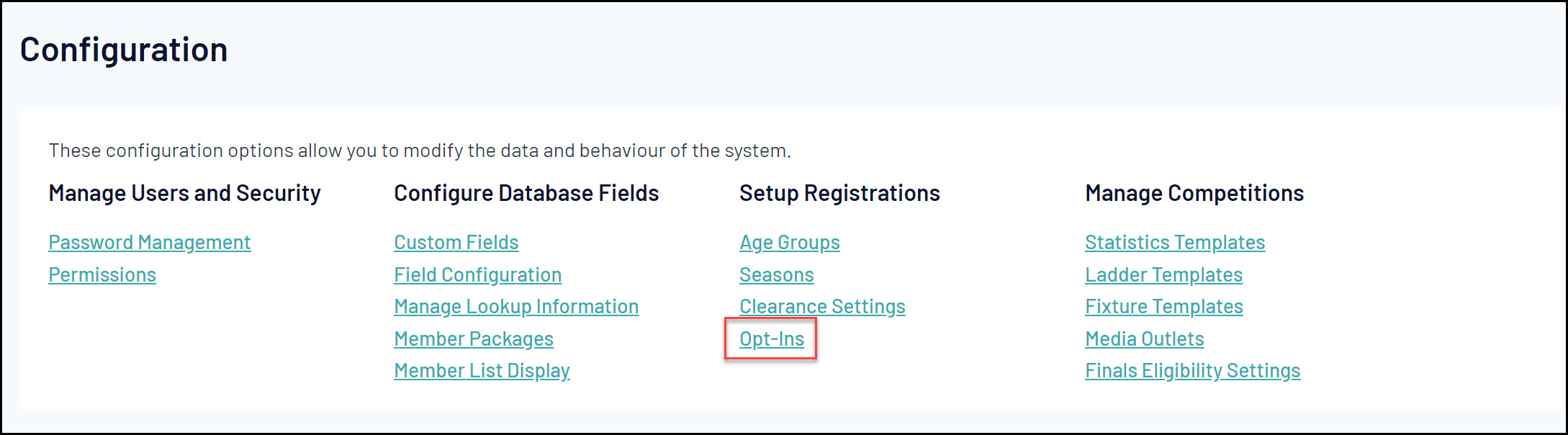Click the Manage Competitions heading
This screenshot has height=435, width=1568.
point(1194,193)
